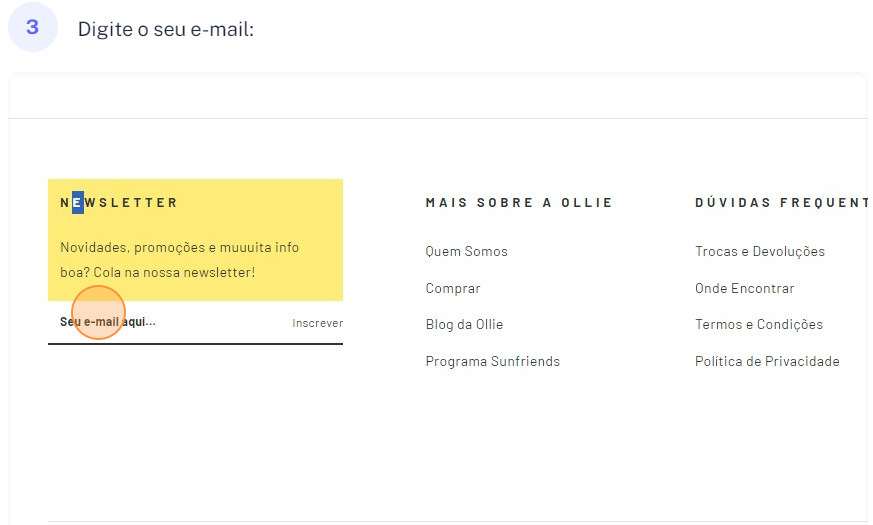
Task: Open Trocas e Devoluções link
Action: 760,251
